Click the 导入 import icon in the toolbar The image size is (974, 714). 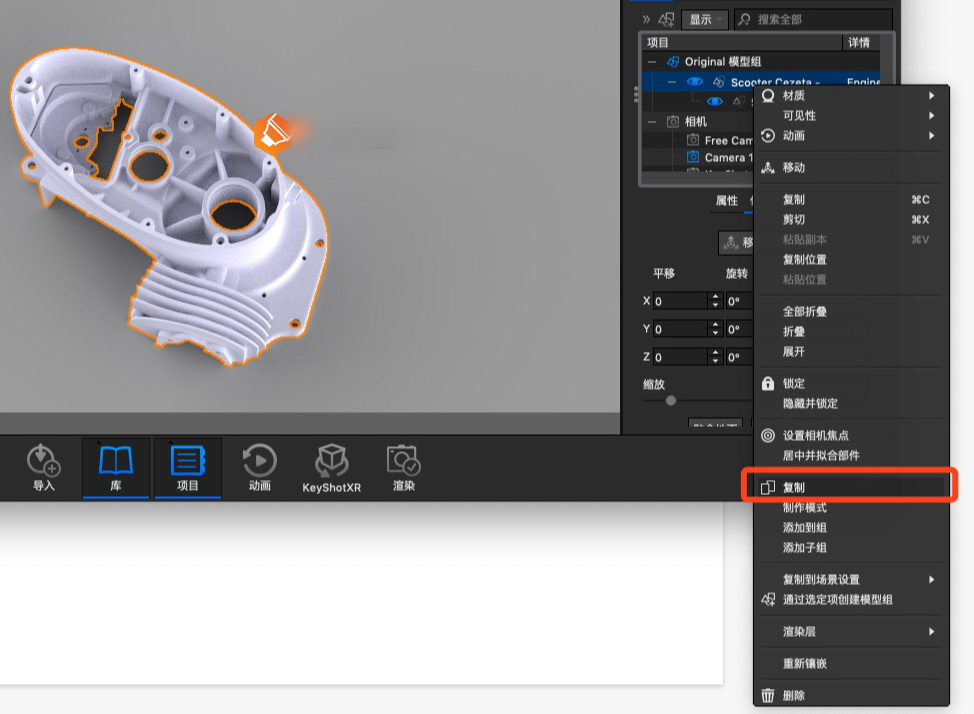(44, 465)
